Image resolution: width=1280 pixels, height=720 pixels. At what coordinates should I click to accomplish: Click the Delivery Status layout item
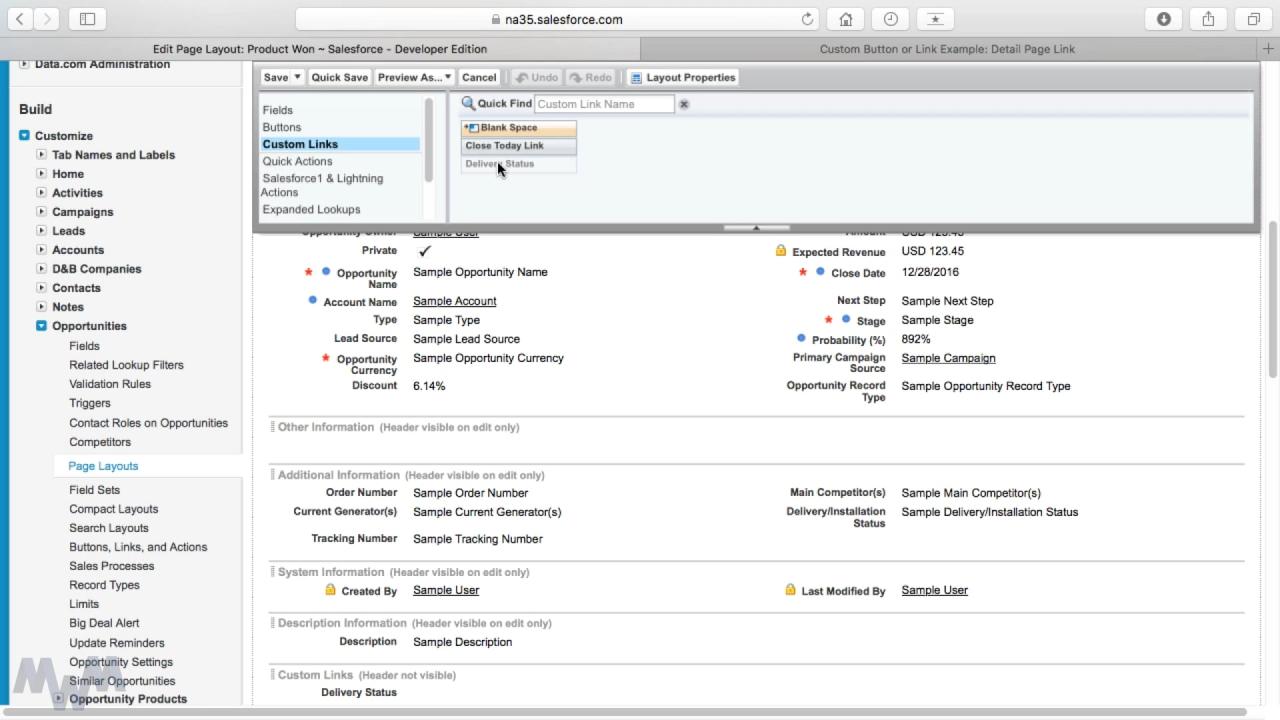[359, 692]
